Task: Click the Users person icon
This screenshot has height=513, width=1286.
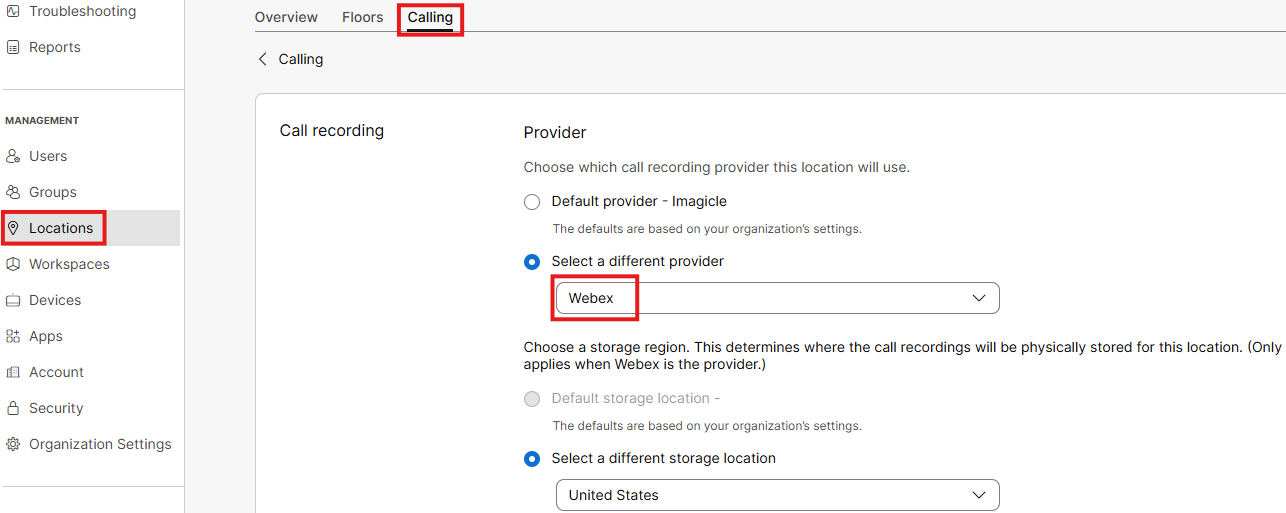Action: point(13,156)
